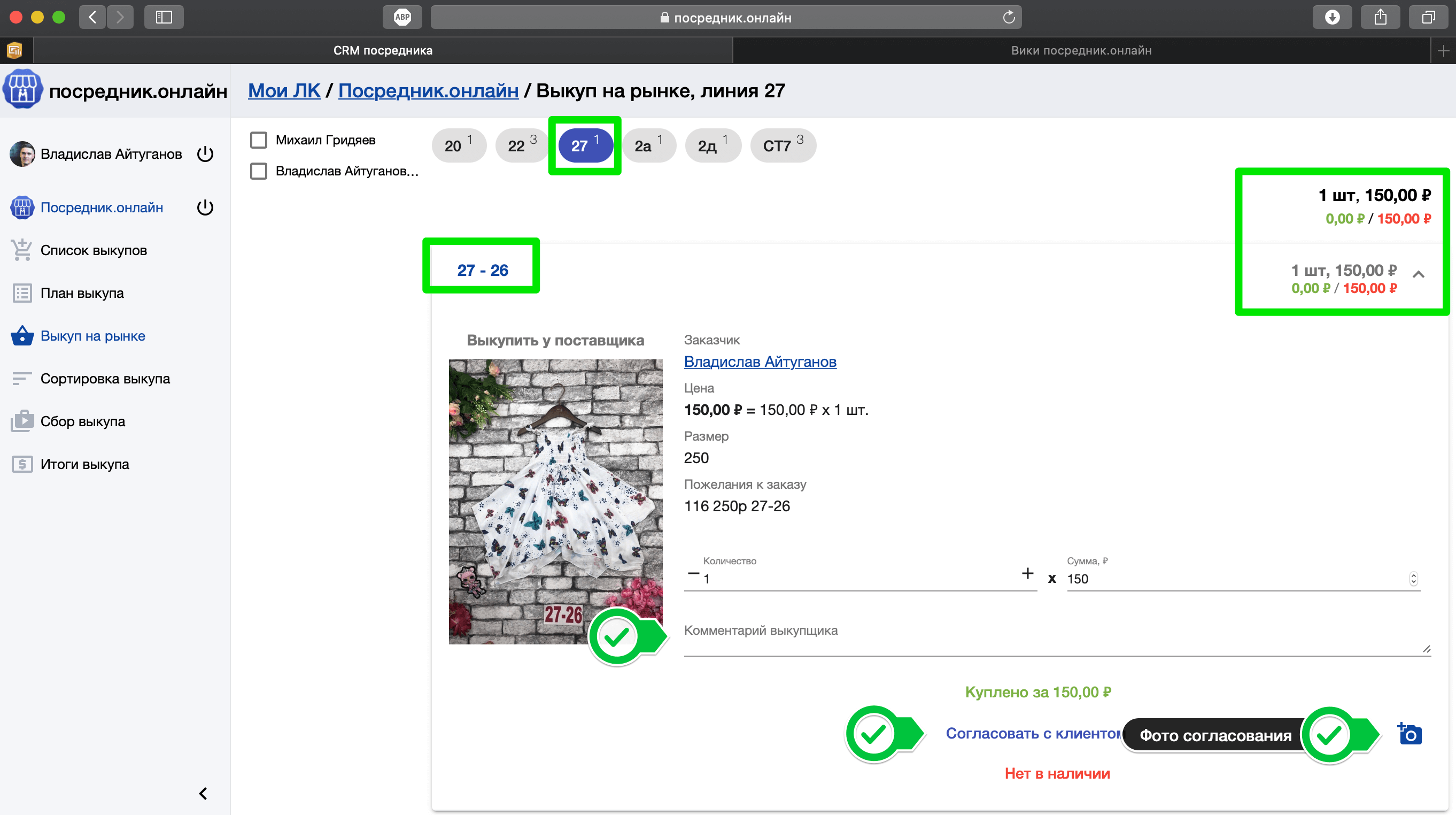Open Сортировка выкупа from sidebar
This screenshot has width=1456, height=815.
105,379
